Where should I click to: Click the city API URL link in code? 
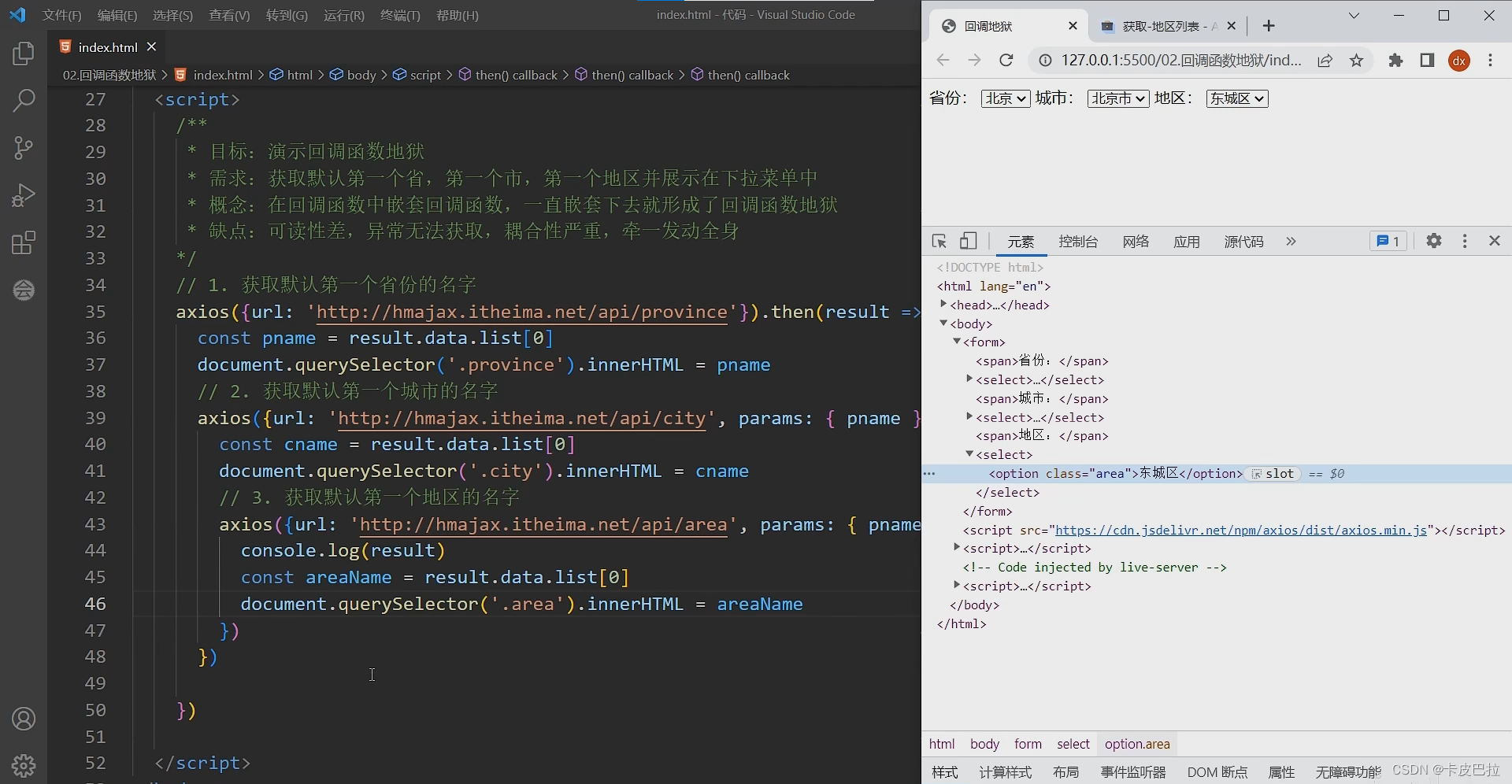pyautogui.click(x=522, y=418)
